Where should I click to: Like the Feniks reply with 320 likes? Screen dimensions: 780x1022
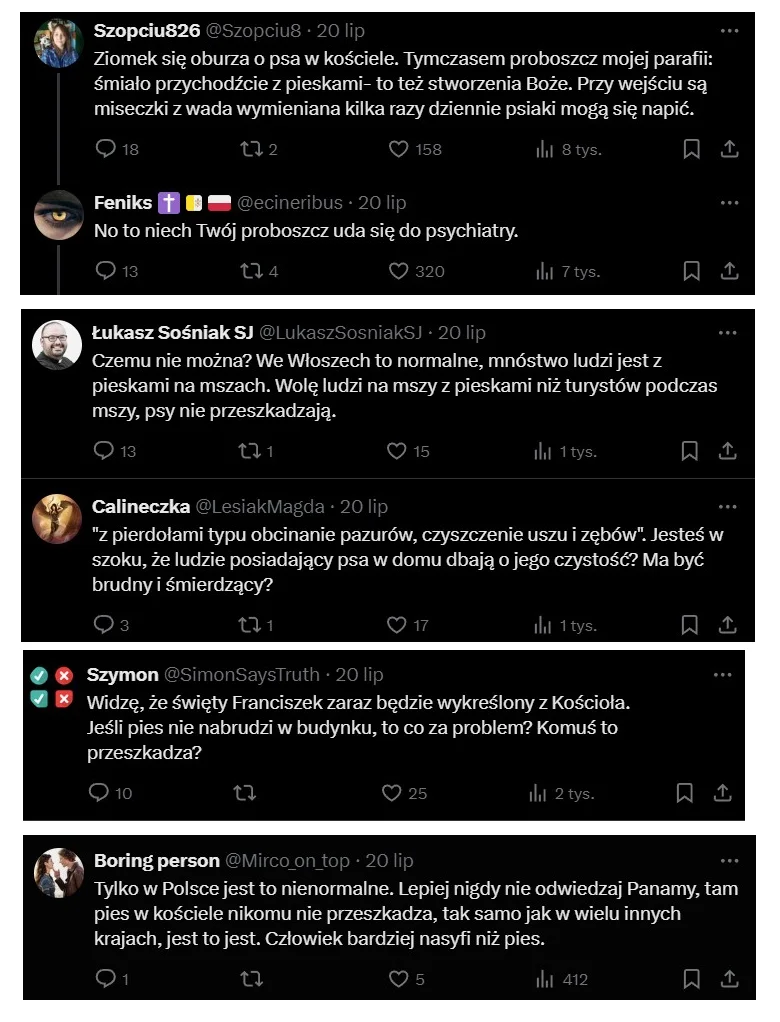(x=398, y=271)
